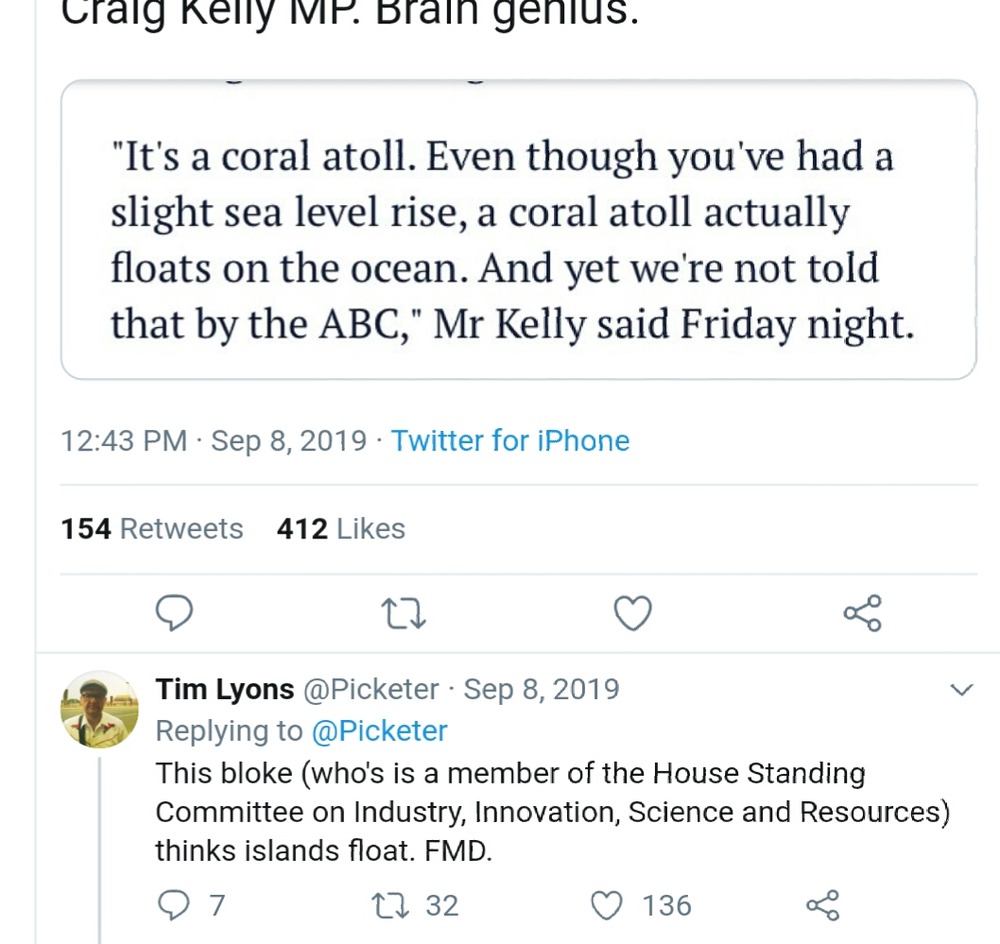Click the reply's Sep 8, 2019 date
This screenshot has height=944, width=1000.
pos(541,690)
